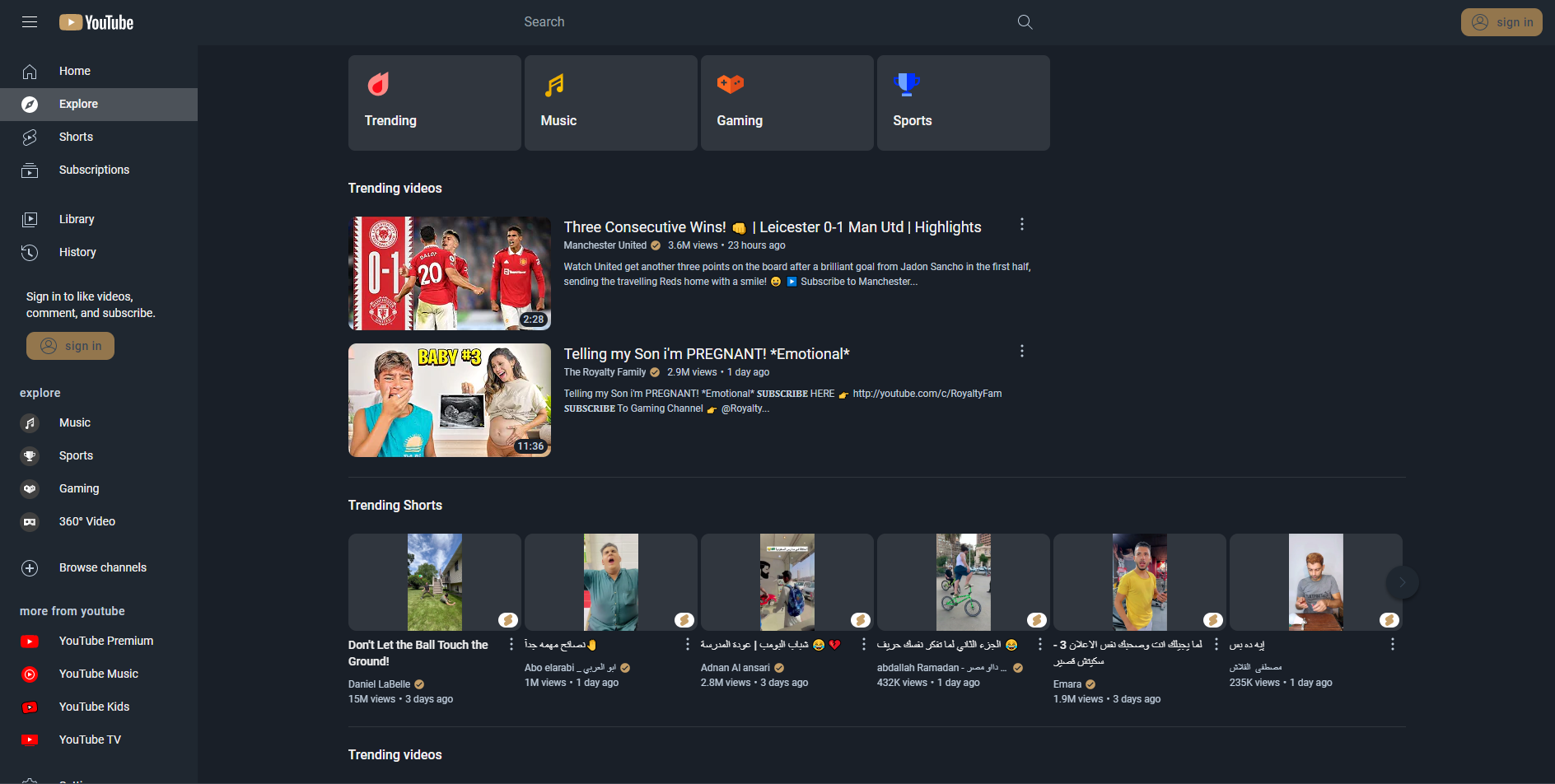Open the Trending category card
Screen dimensions: 1555x784
pyautogui.click(x=435, y=103)
